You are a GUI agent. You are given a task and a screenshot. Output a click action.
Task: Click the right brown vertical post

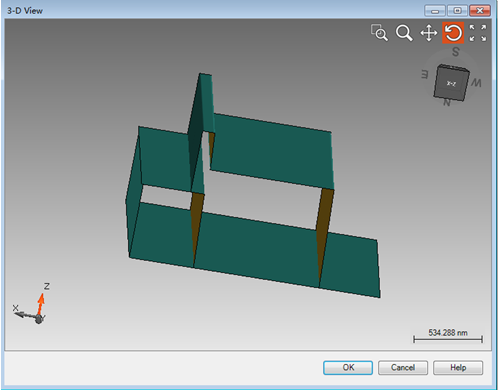pos(325,237)
